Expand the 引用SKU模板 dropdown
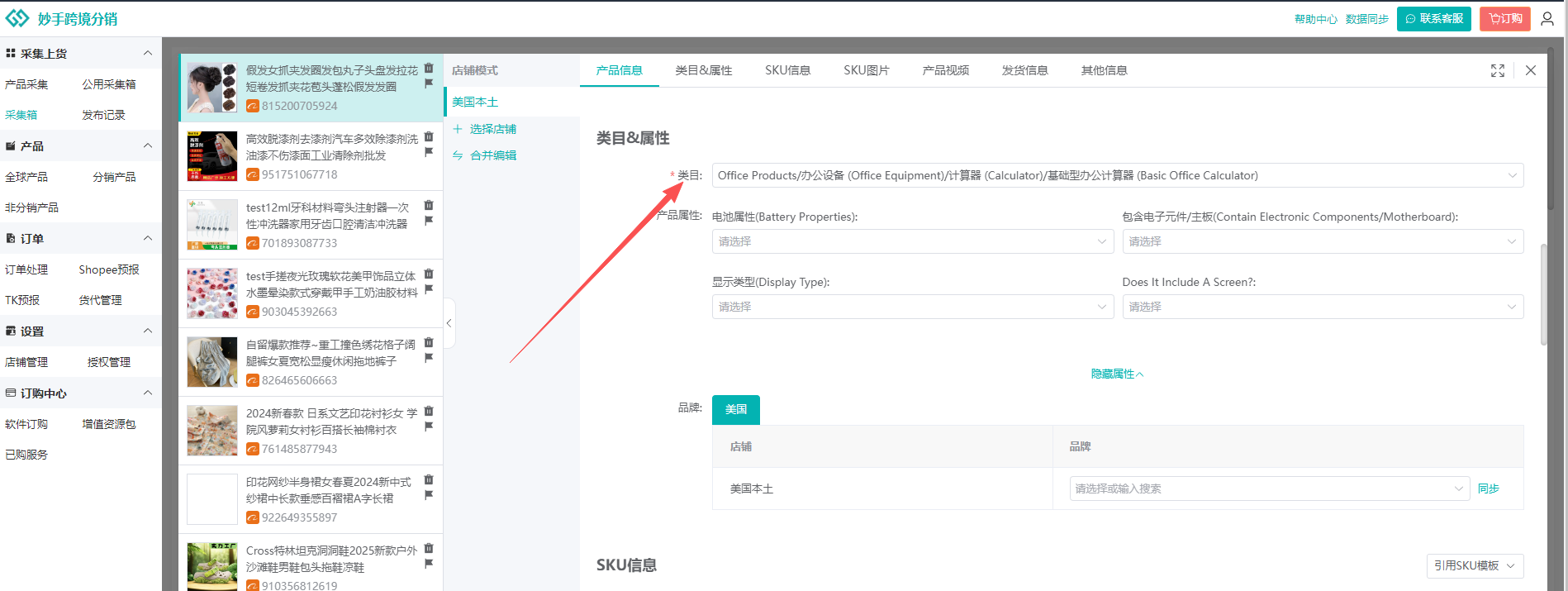This screenshot has width=1568, height=591. point(1475,565)
